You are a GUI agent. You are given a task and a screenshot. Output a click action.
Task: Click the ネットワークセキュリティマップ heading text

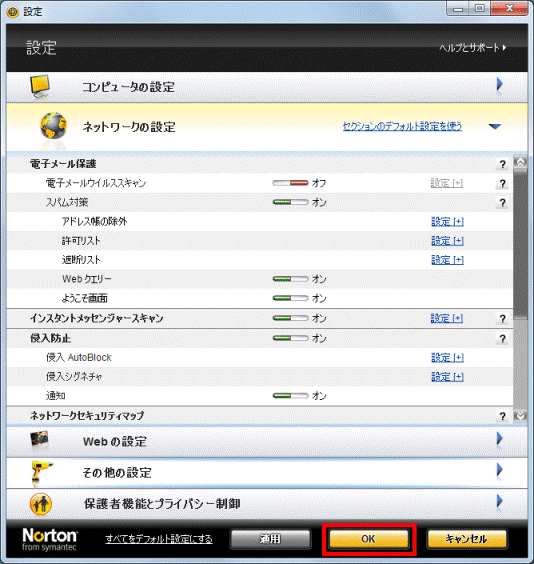[87, 416]
